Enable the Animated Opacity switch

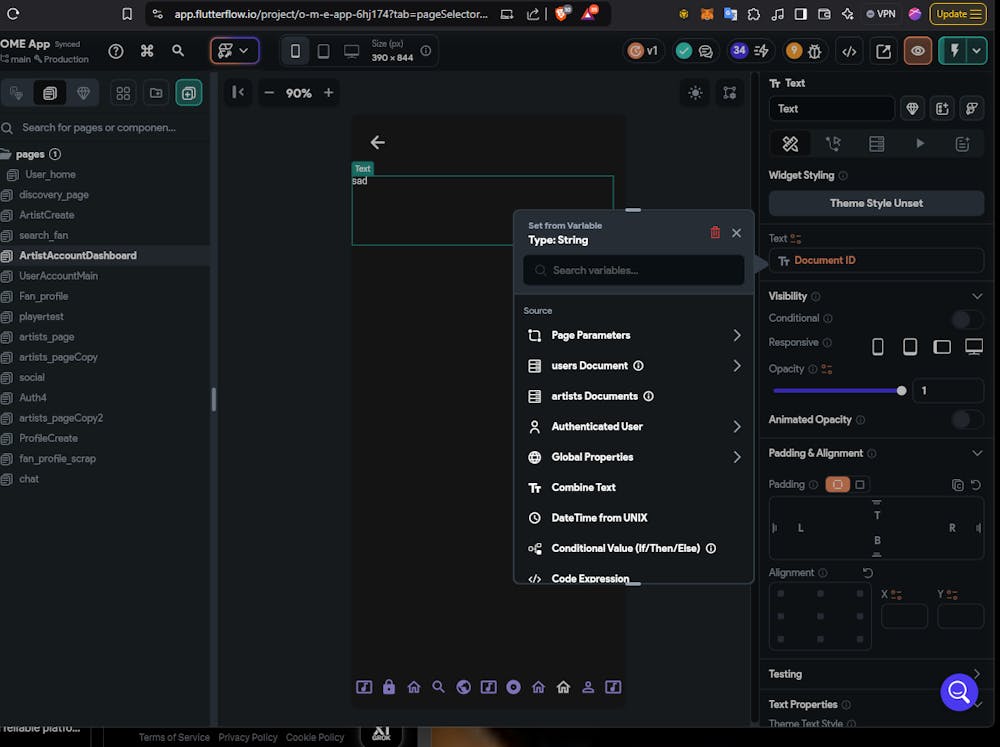[966, 420]
